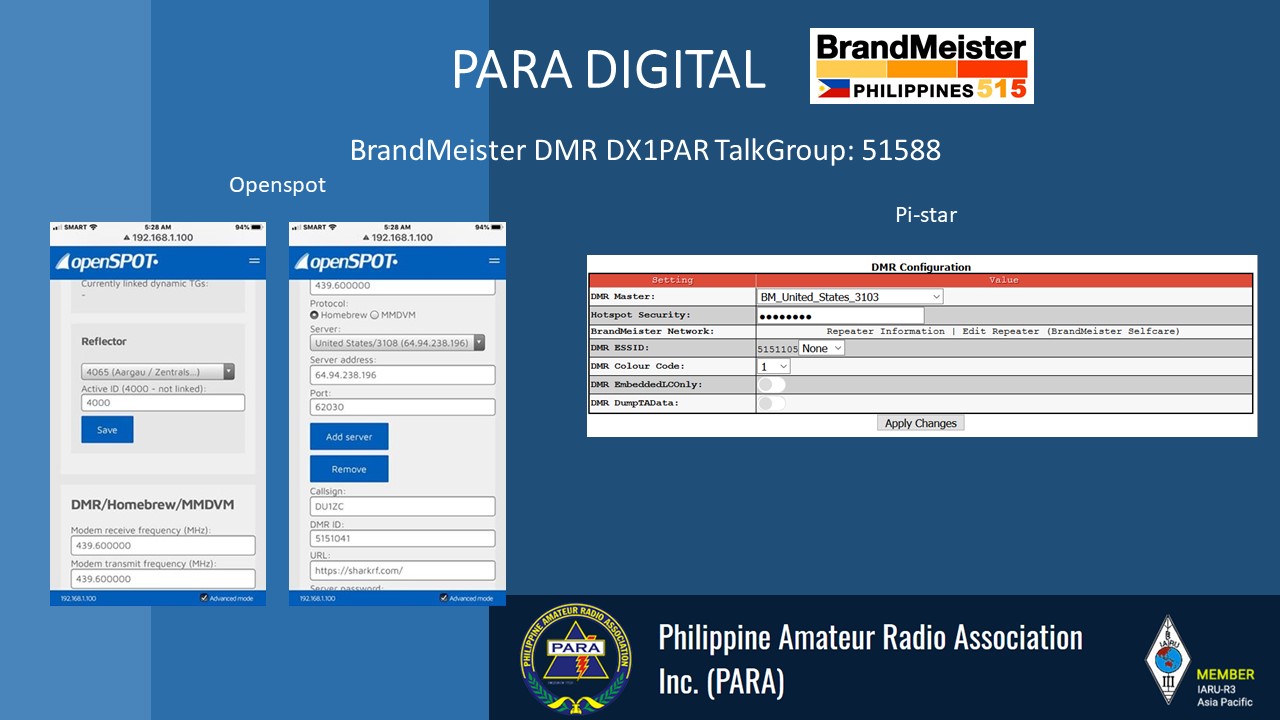Screen dimensions: 1280x720
Task: Click Add server button
Action: click(x=349, y=437)
